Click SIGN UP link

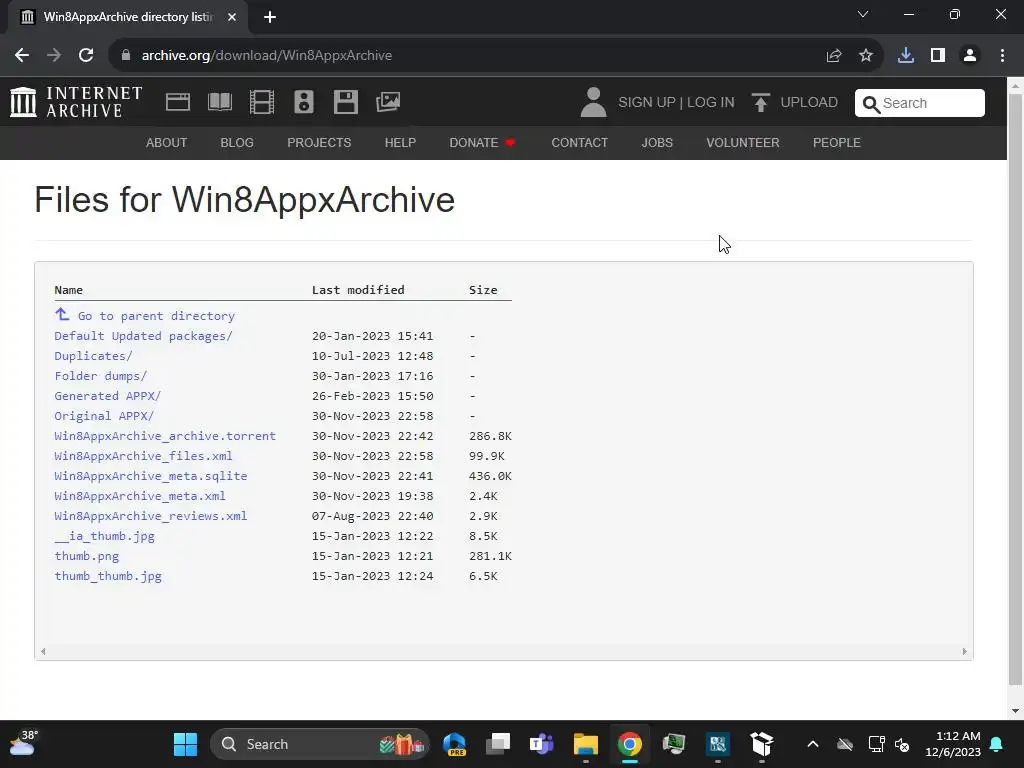(x=647, y=103)
